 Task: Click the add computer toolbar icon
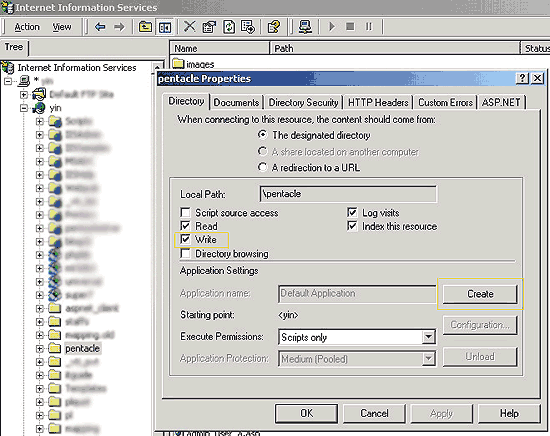tap(305, 27)
